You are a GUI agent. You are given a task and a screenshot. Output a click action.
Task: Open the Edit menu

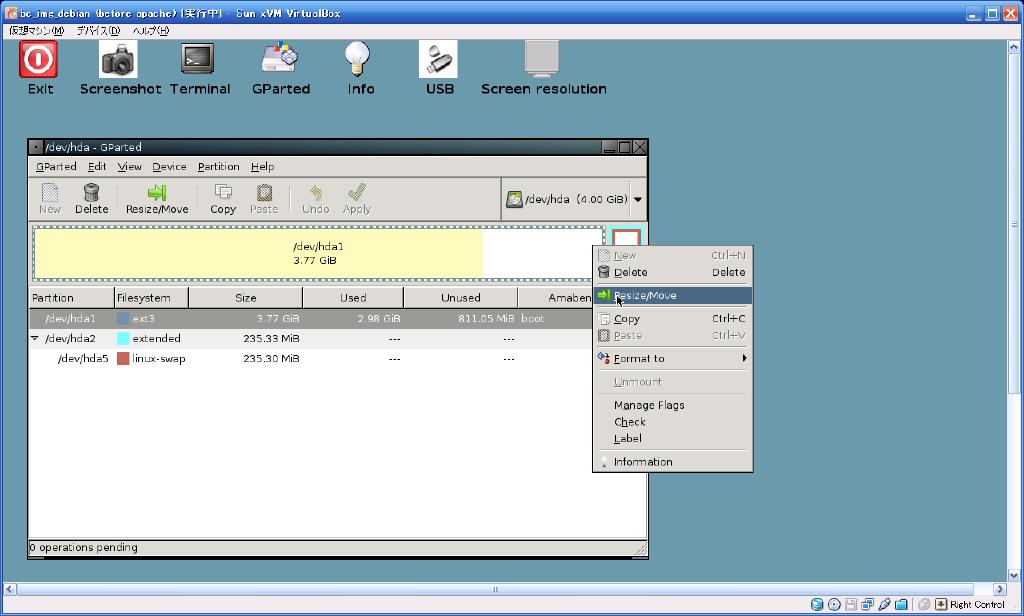[x=97, y=167]
